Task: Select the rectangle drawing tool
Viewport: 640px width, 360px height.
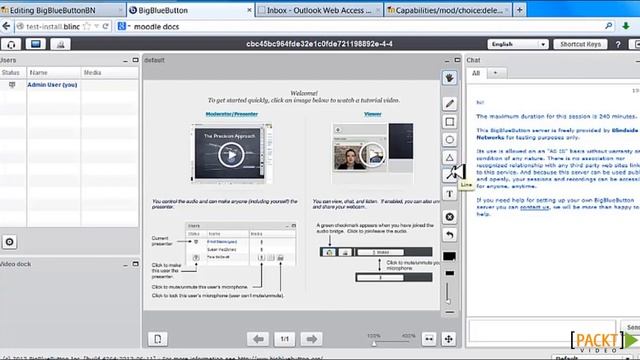Action: click(449, 122)
